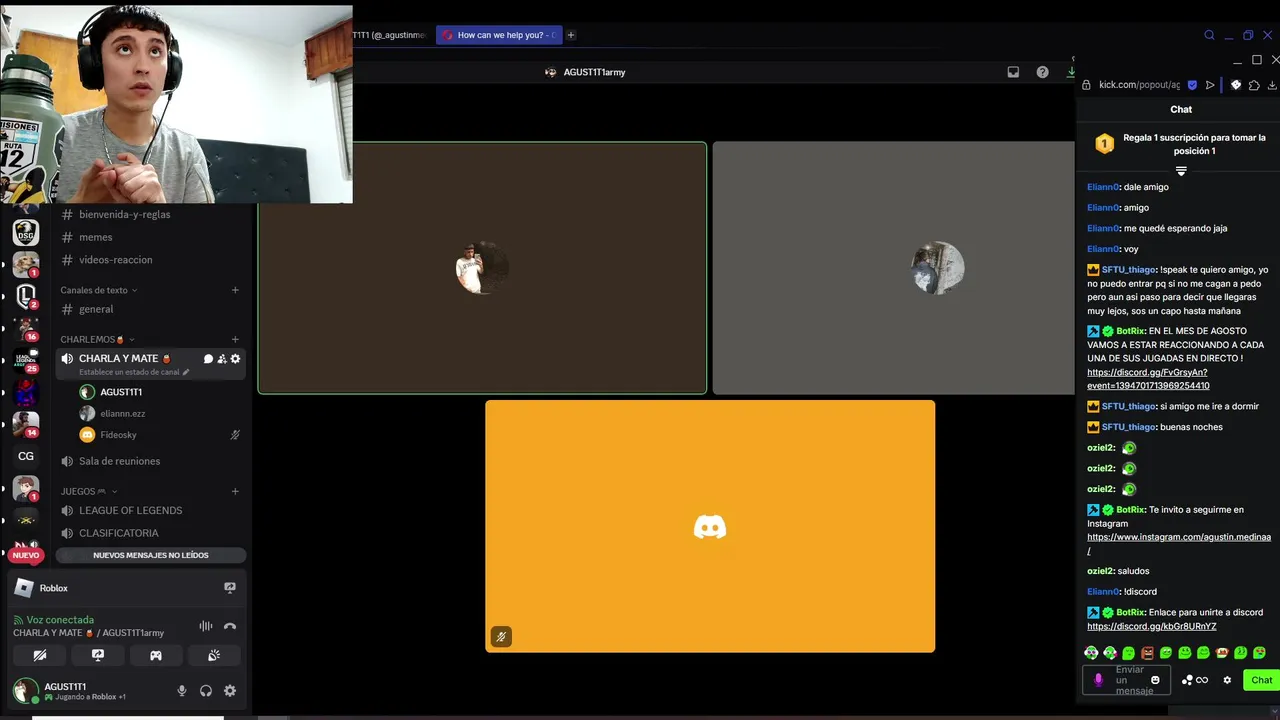Viewport: 1280px width, 720px height.
Task: Open browser downloads in Kick window
Action: point(1272,85)
